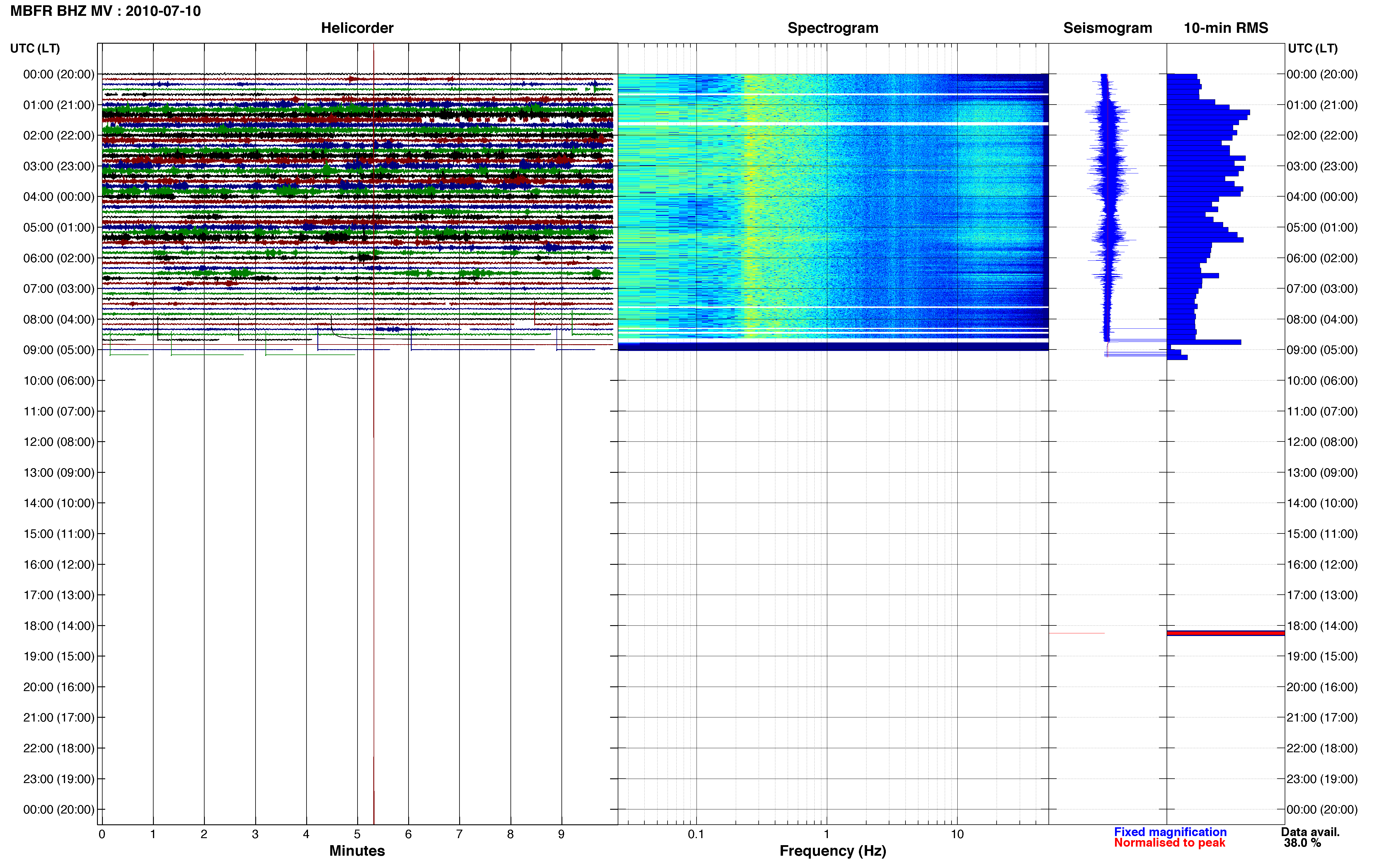Screen dimensions: 1389x868
Task: Click minute tick label '9' on helicorder axis
Action: point(561,834)
